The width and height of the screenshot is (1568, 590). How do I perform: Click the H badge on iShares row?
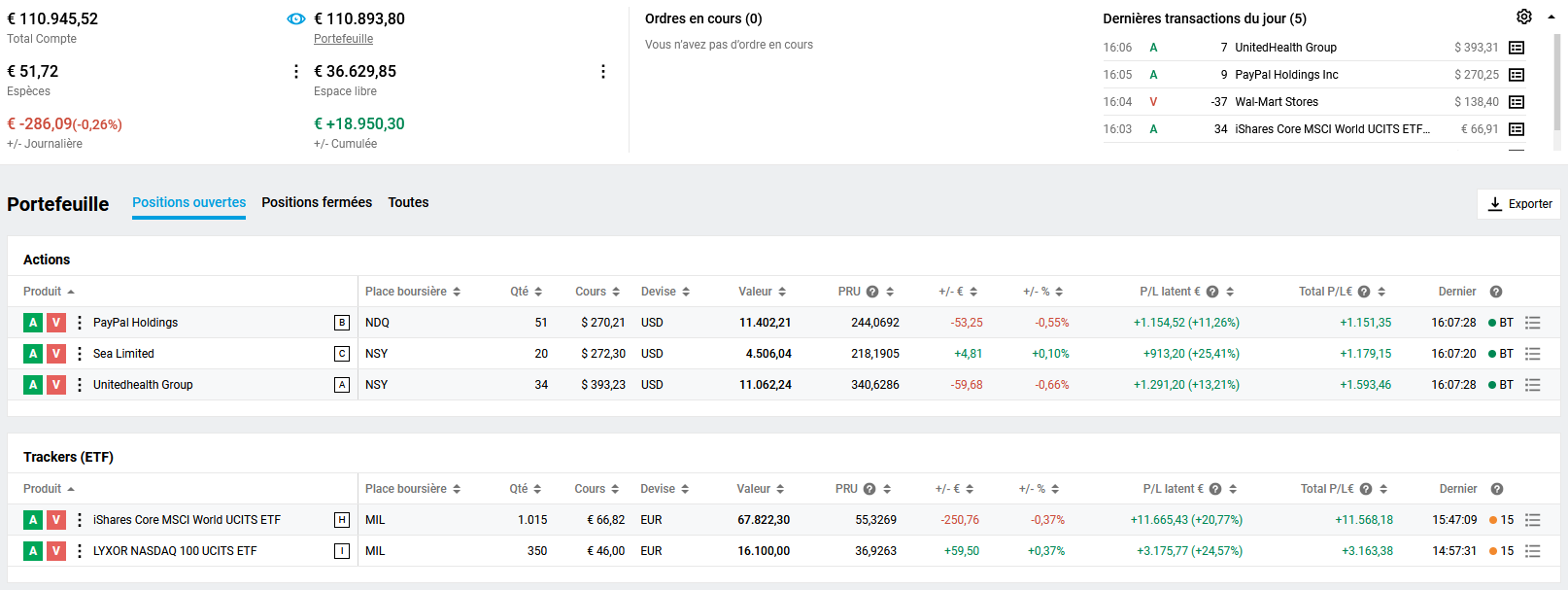coord(342,520)
